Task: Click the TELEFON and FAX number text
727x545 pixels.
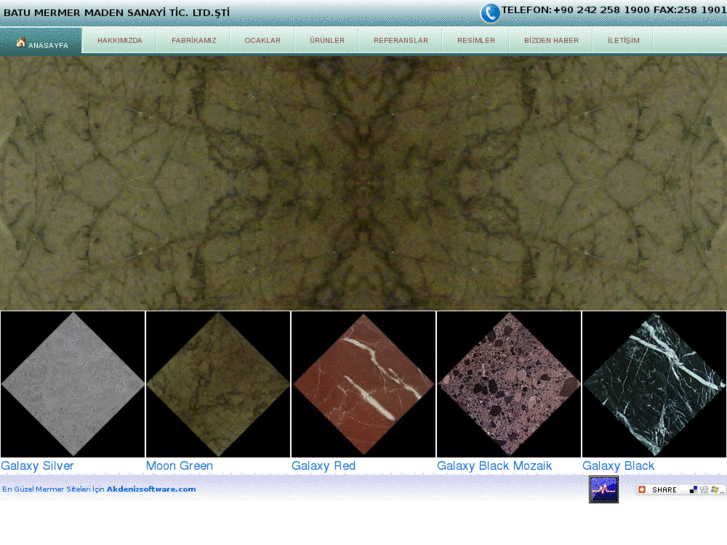Action: [x=614, y=10]
